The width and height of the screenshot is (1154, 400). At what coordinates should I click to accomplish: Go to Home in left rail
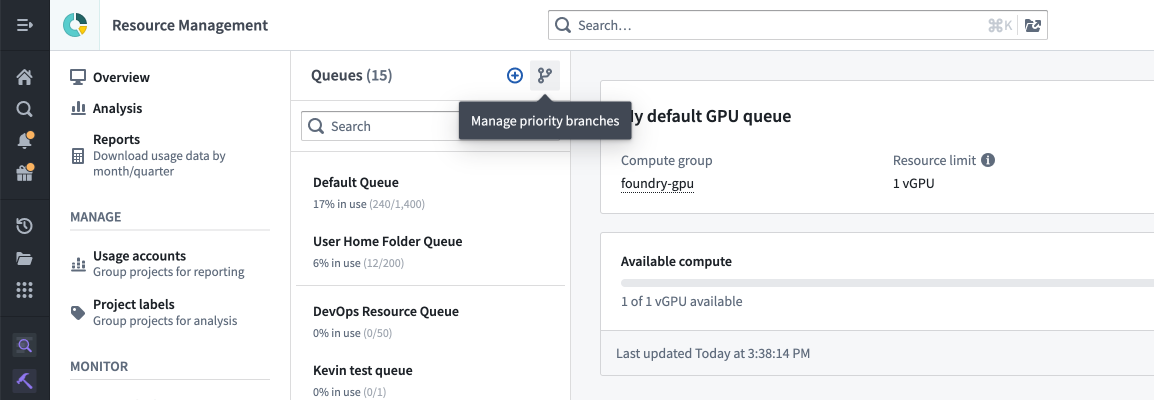tap(24, 77)
